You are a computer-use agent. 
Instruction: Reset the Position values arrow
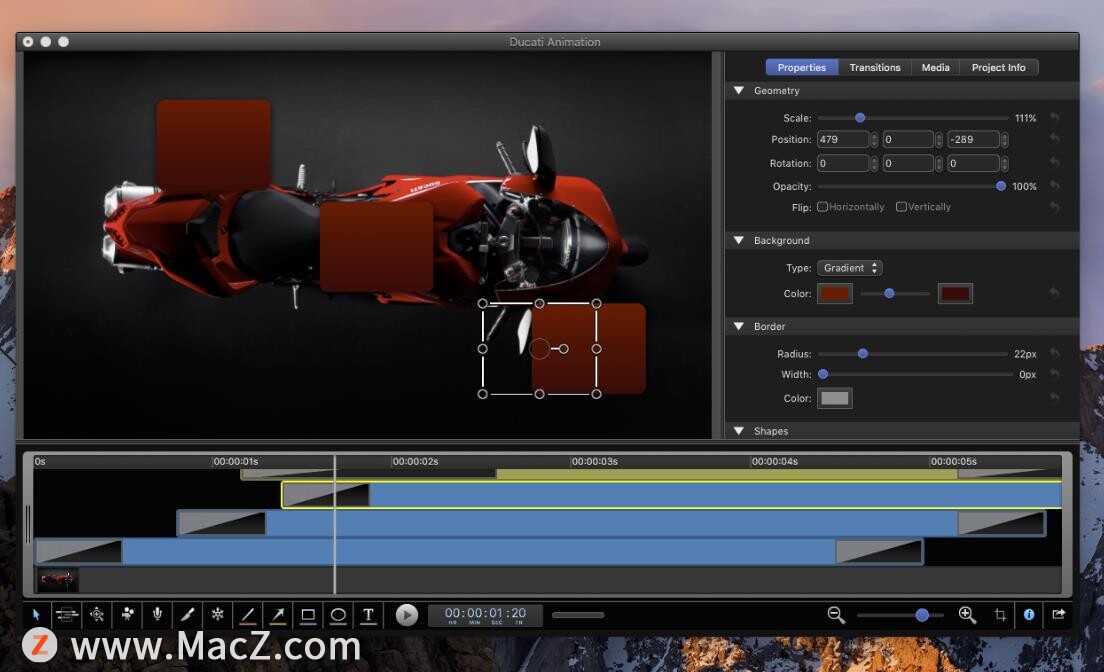point(1055,139)
